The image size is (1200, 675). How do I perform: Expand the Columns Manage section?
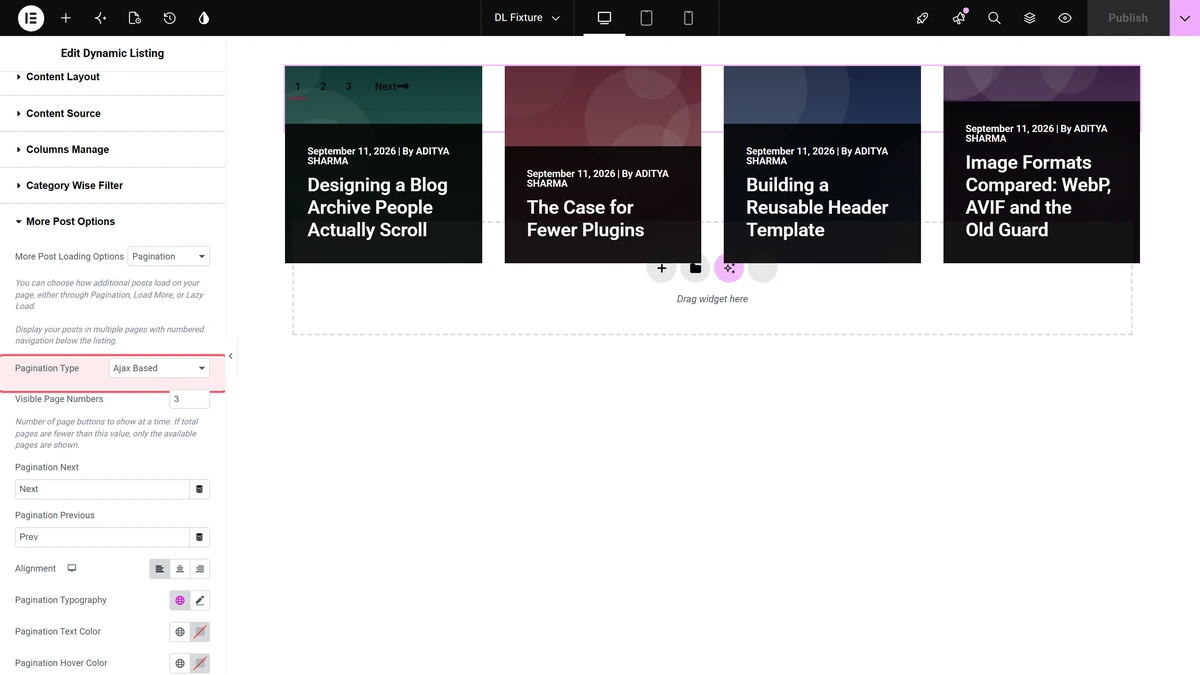pos(112,149)
